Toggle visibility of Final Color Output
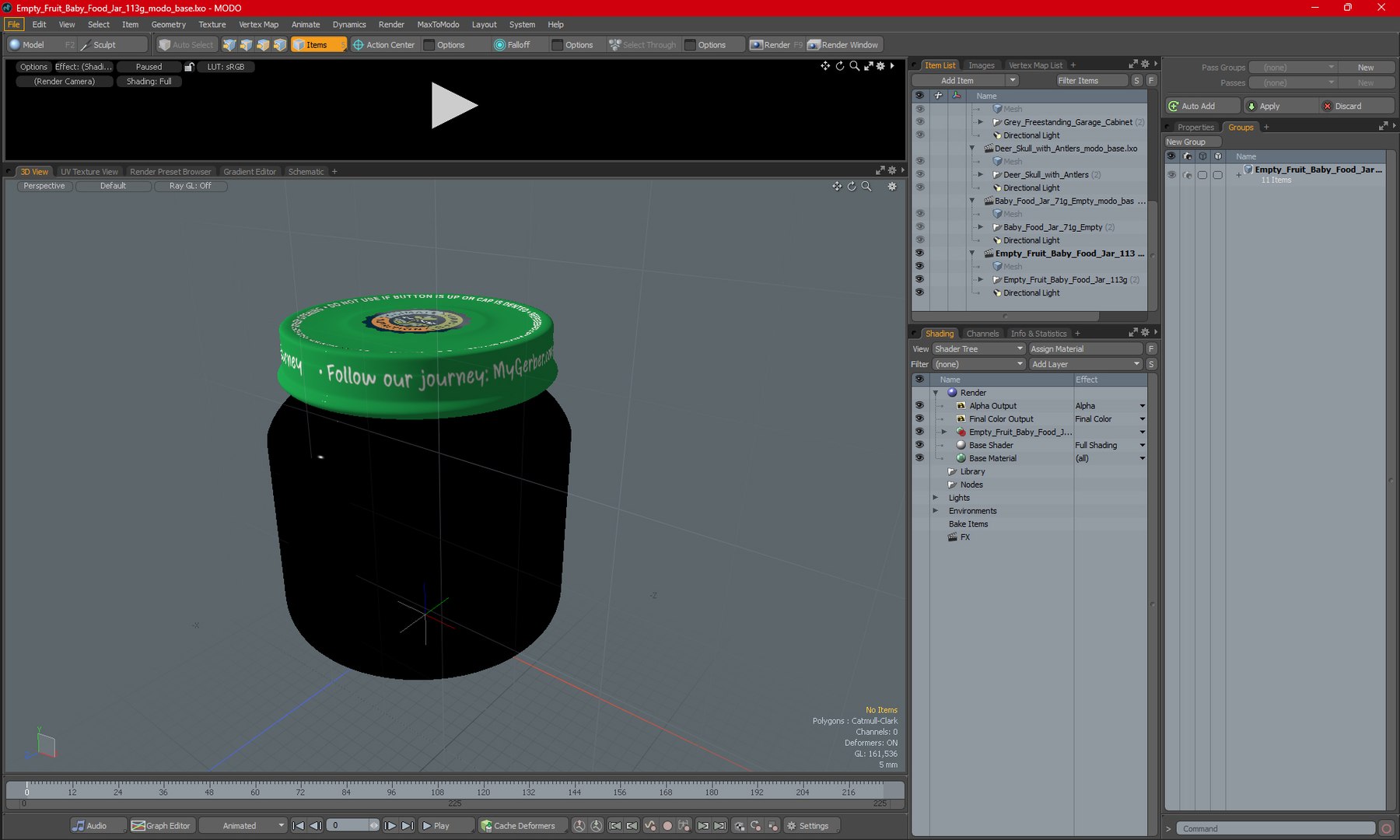1400x840 pixels. coord(919,419)
